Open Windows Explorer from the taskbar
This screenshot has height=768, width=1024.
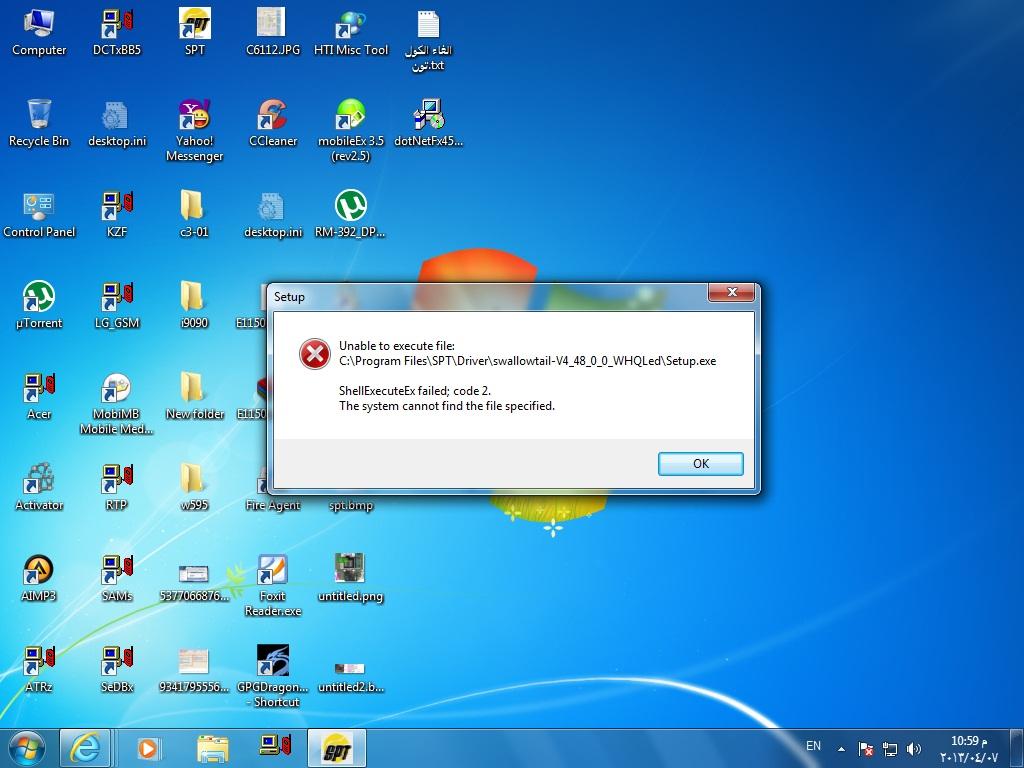[213, 748]
